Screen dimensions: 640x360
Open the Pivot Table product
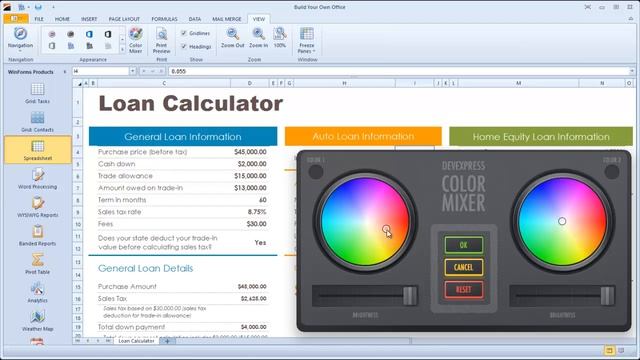tap(37, 264)
